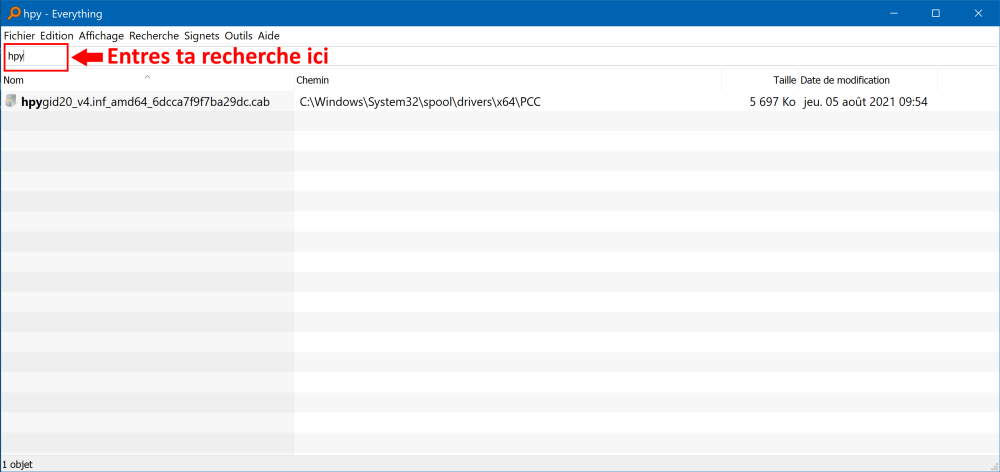
Task: Click the 1 objet status bar text
Action: [x=17, y=464]
